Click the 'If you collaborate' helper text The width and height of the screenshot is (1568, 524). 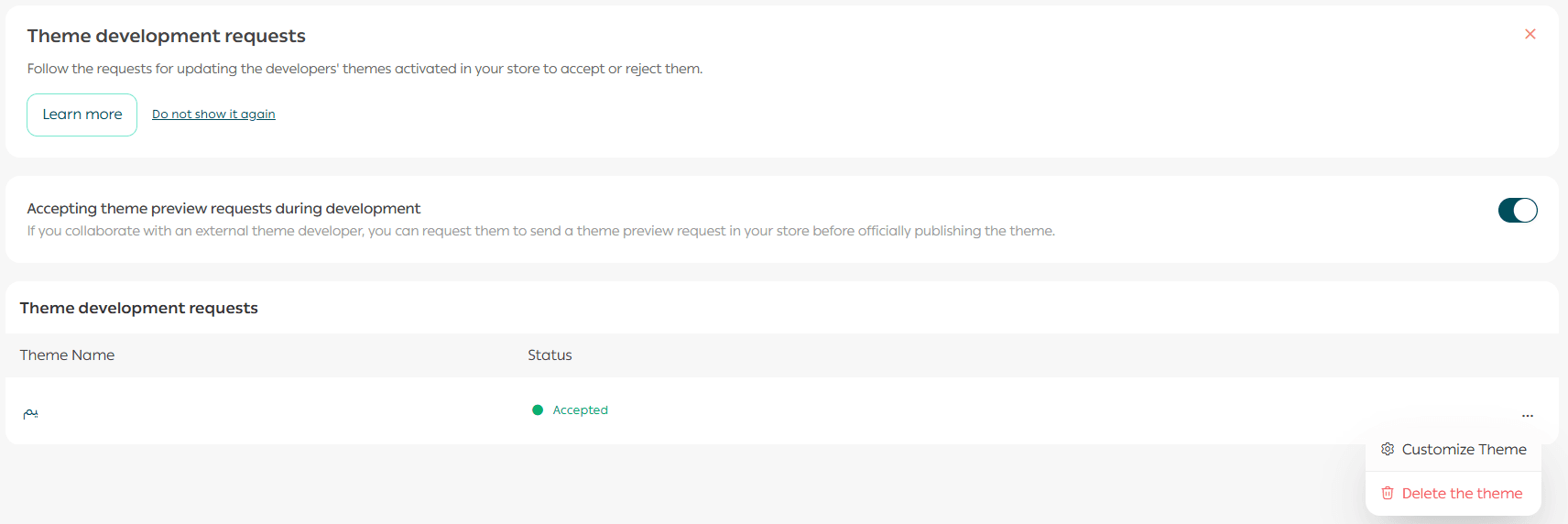click(x=540, y=231)
